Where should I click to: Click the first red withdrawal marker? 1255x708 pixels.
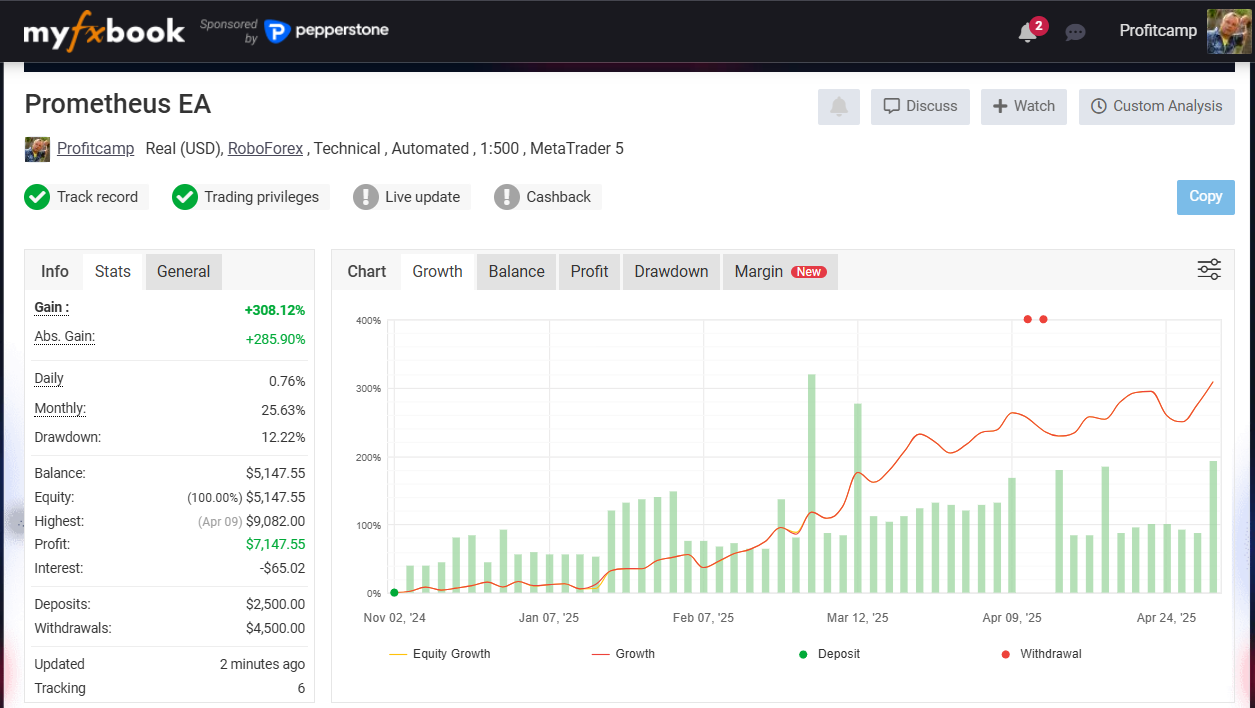click(1027, 320)
